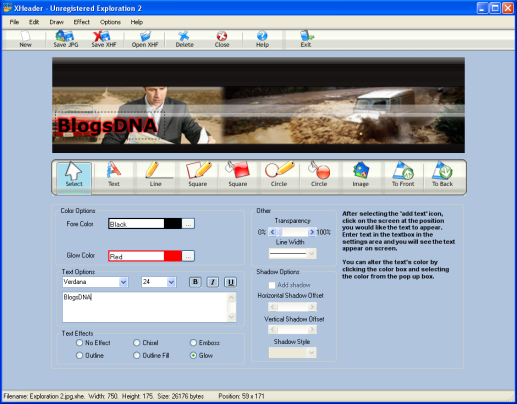Click the Glow Color browse button
Screen dimensions: 517x404
[x=188, y=256]
